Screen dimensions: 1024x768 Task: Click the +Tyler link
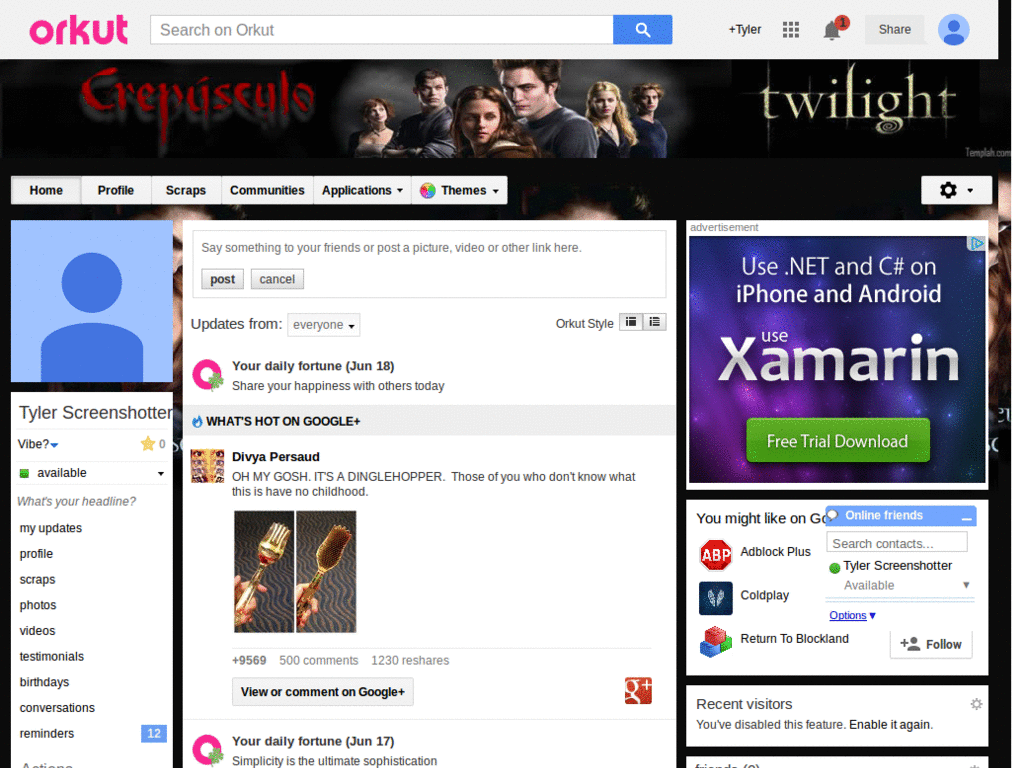coord(745,29)
